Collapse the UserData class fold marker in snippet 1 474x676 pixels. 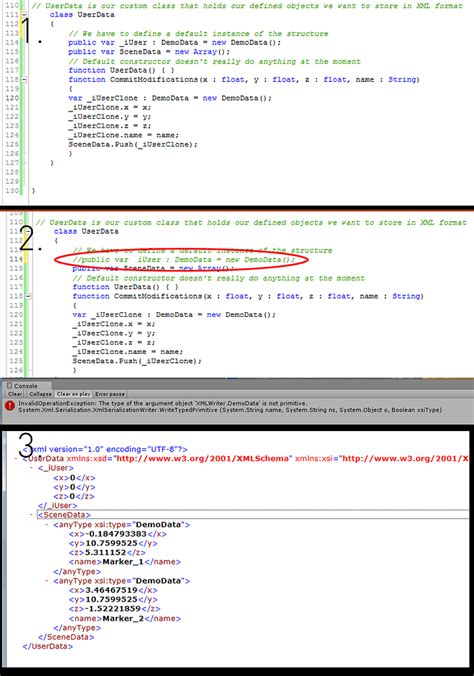[24, 15]
